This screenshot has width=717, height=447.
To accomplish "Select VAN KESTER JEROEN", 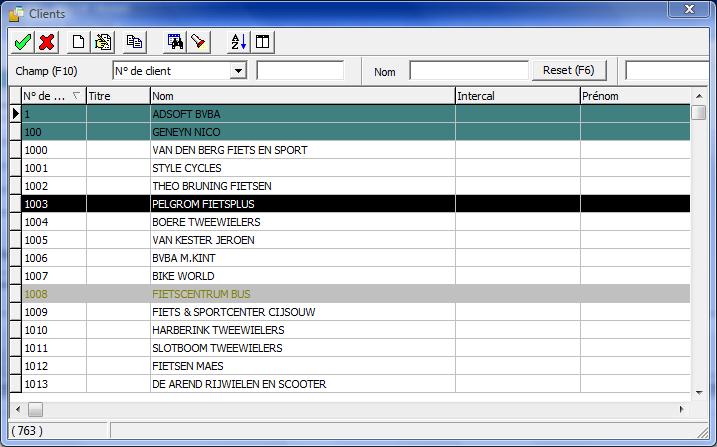I will coord(356,240).
